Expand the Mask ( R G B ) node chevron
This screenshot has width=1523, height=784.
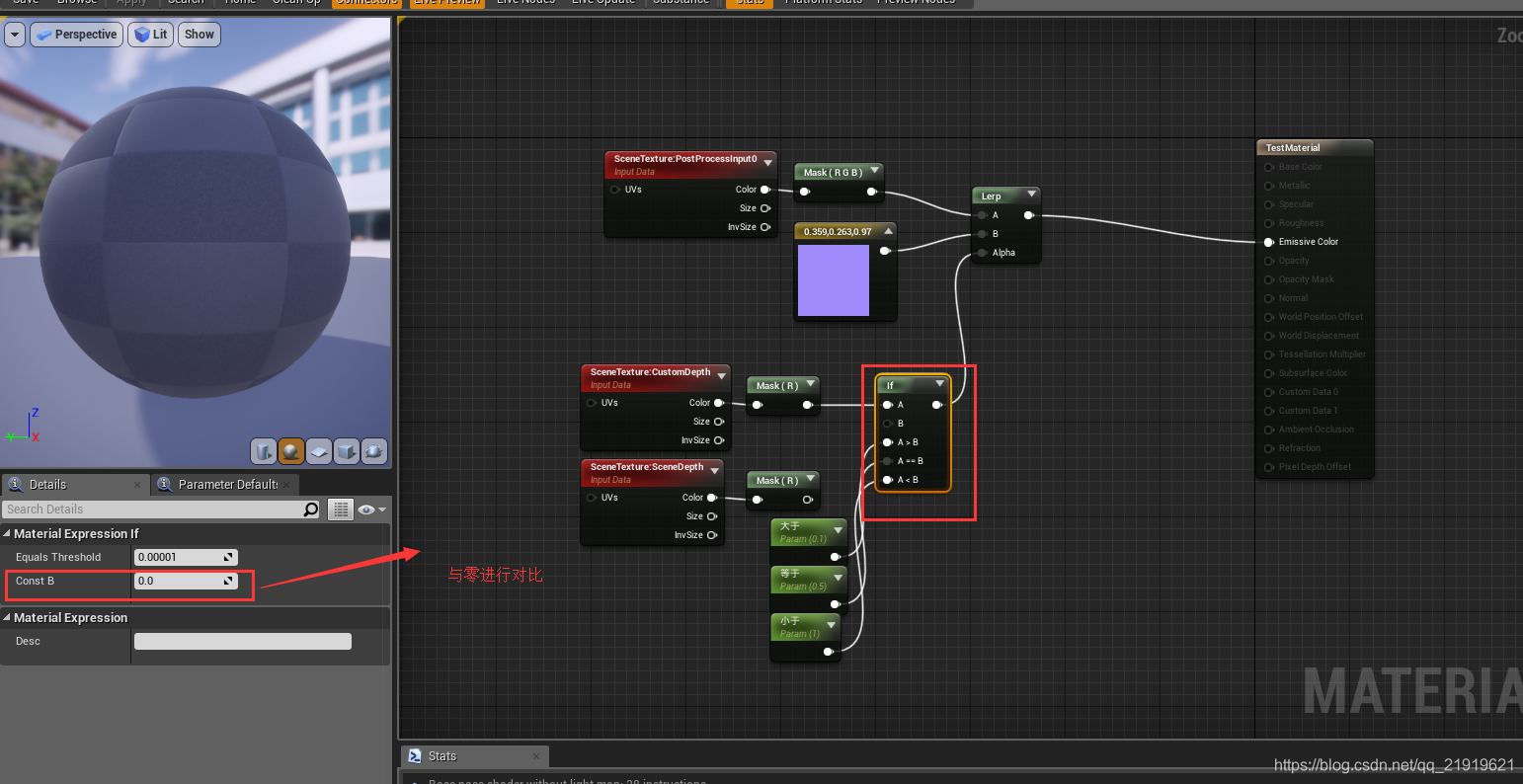[x=874, y=171]
